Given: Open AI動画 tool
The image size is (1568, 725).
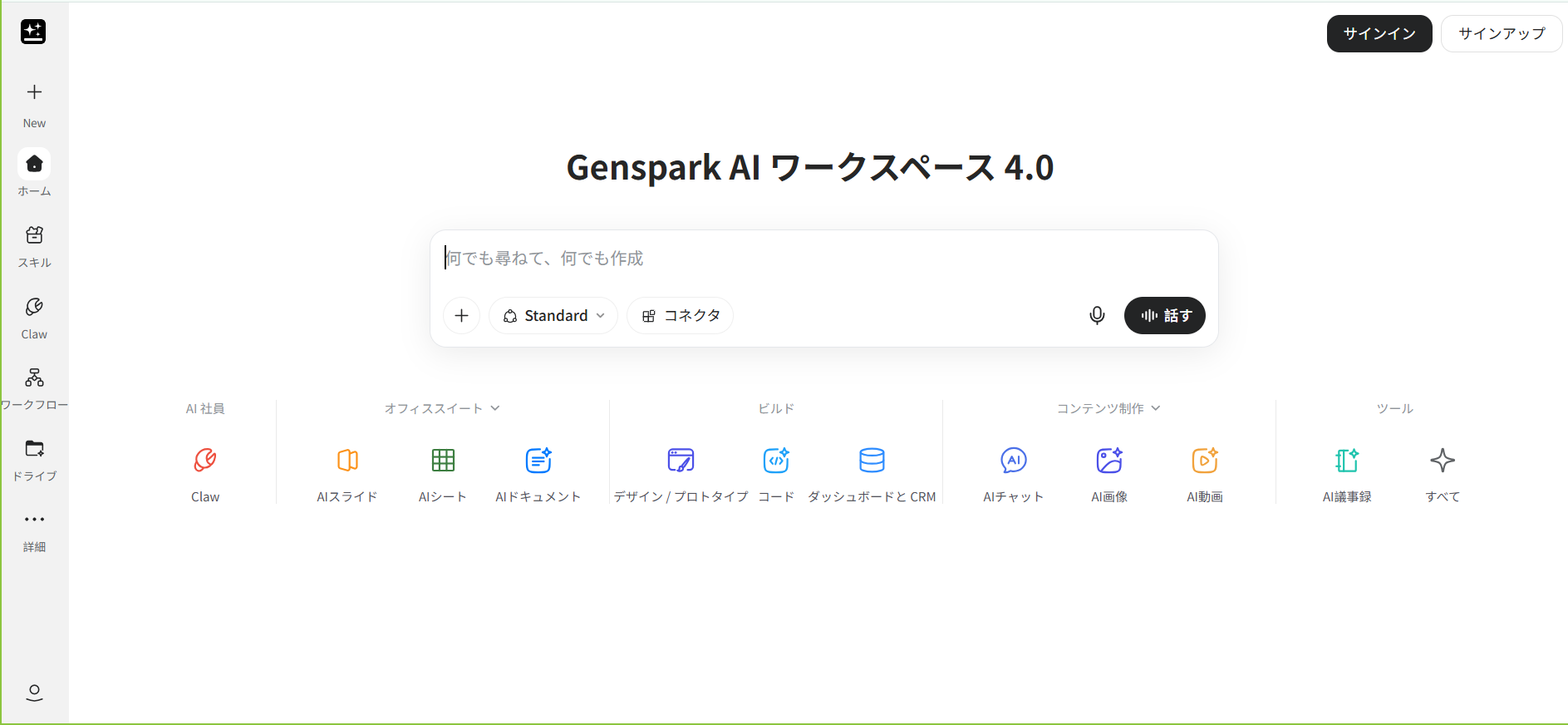Looking at the screenshot, I should tap(1205, 474).
